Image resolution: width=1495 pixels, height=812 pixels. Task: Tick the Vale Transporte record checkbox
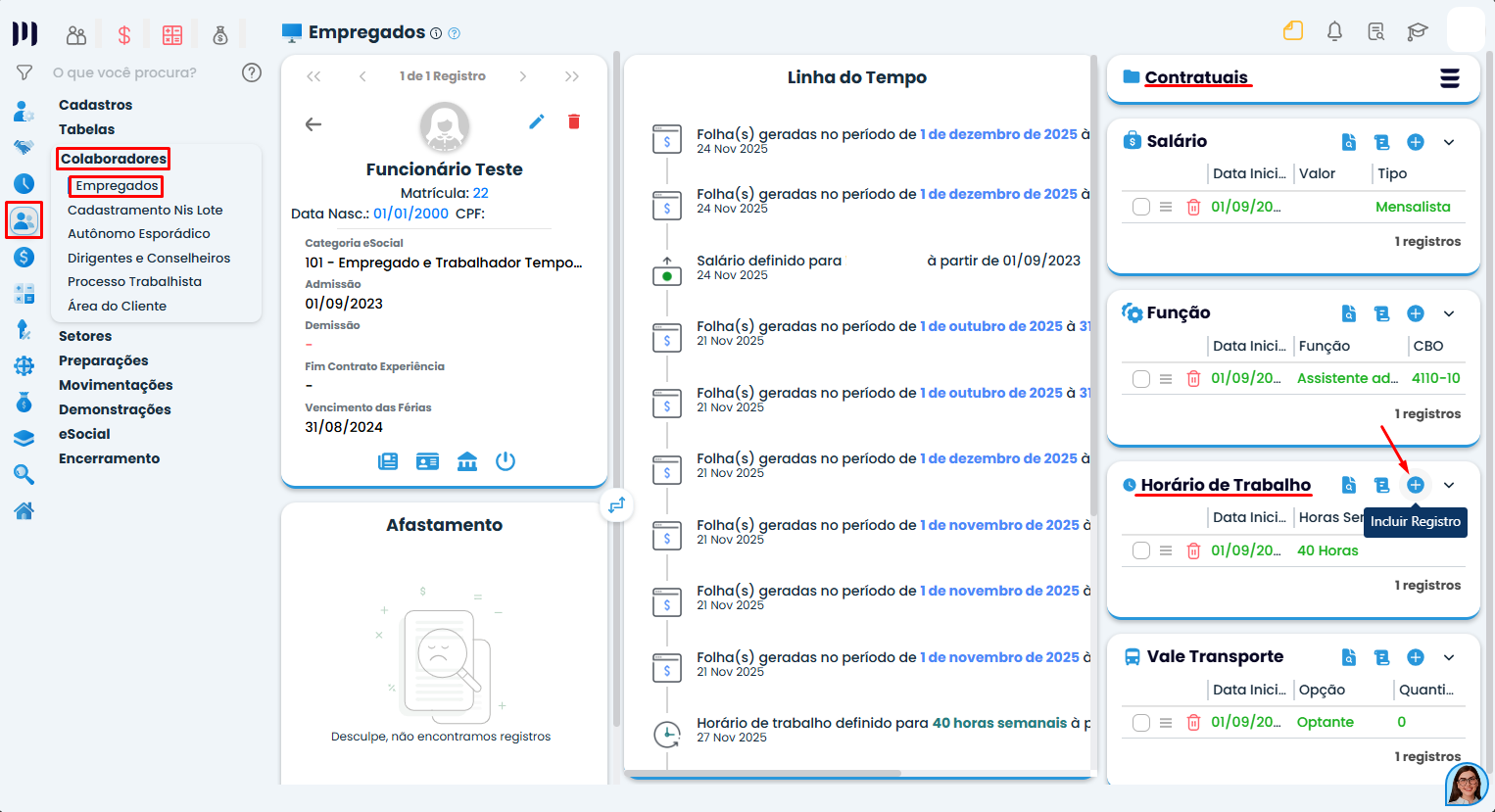click(x=1141, y=723)
